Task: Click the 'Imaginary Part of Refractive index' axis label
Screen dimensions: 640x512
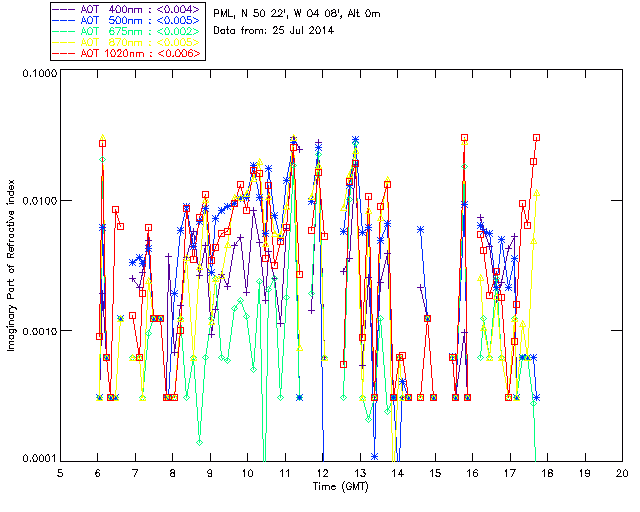Action: [11, 265]
